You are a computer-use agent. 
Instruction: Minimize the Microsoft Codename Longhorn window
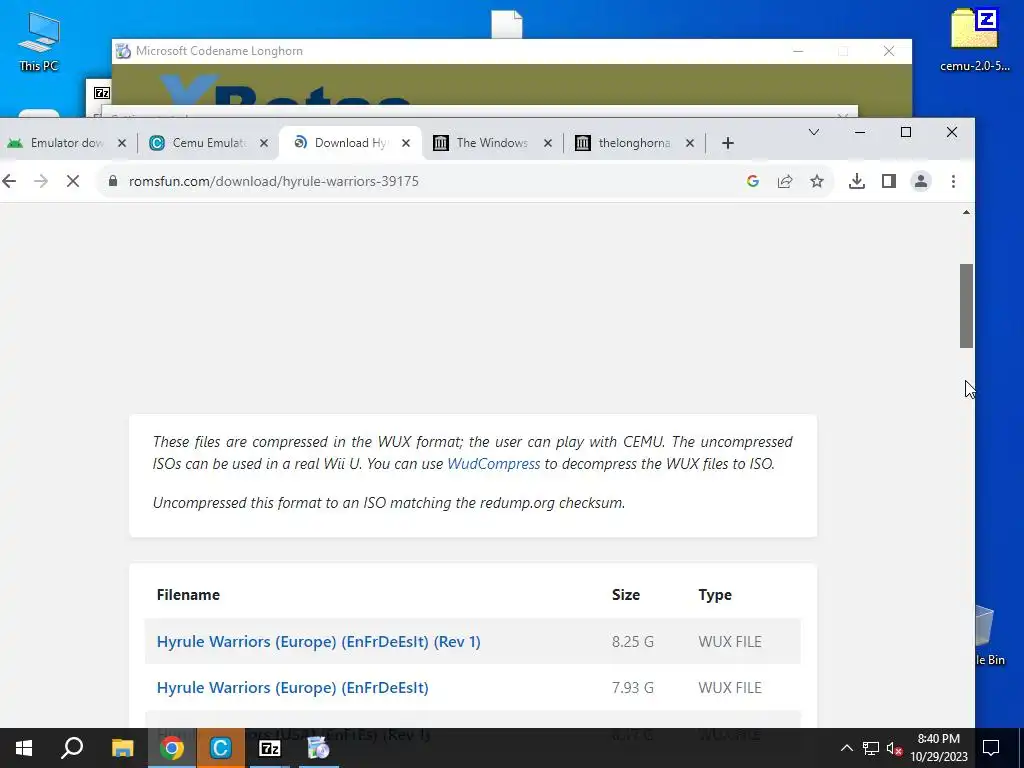[x=798, y=51]
